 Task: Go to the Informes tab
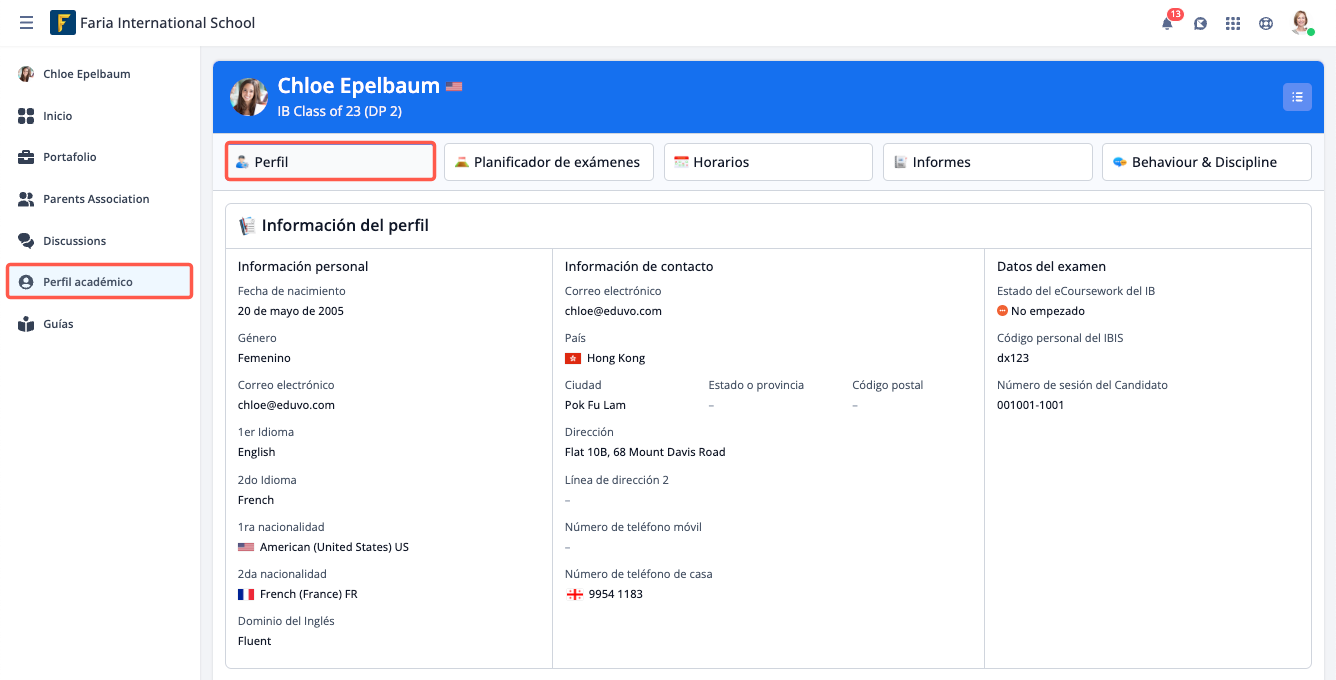pyautogui.click(x=987, y=162)
